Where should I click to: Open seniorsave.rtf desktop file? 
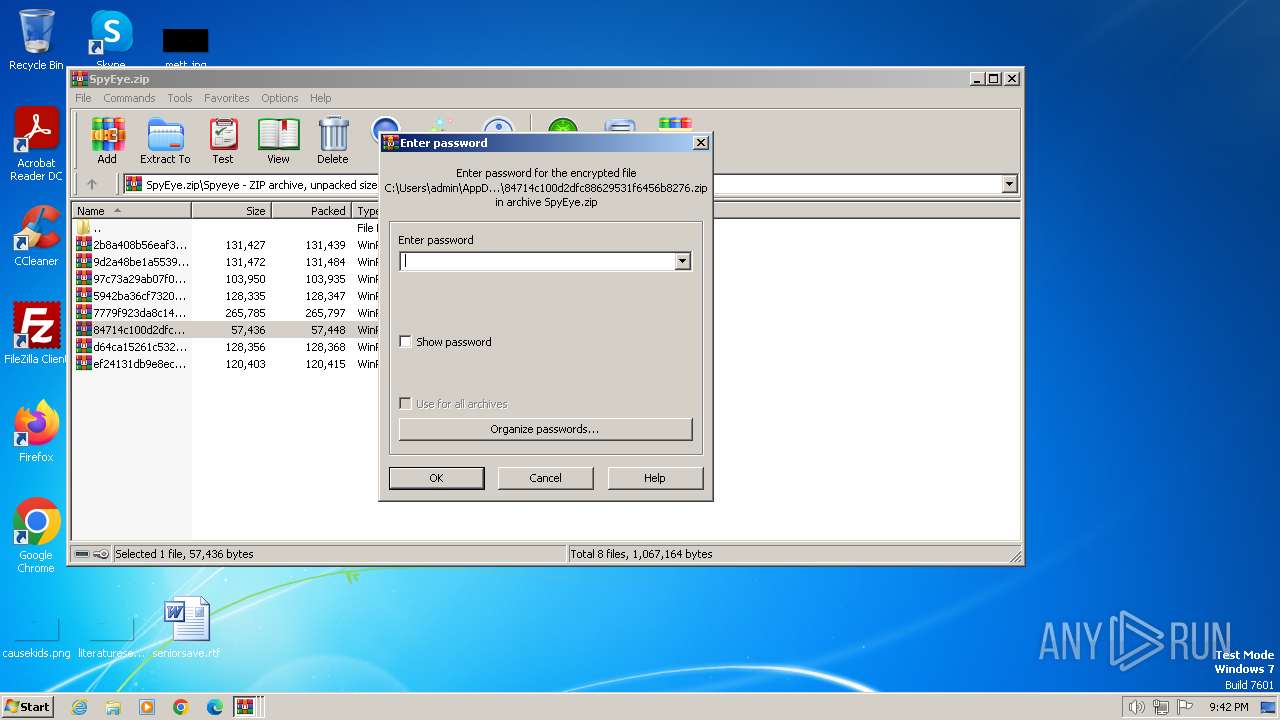[186, 627]
